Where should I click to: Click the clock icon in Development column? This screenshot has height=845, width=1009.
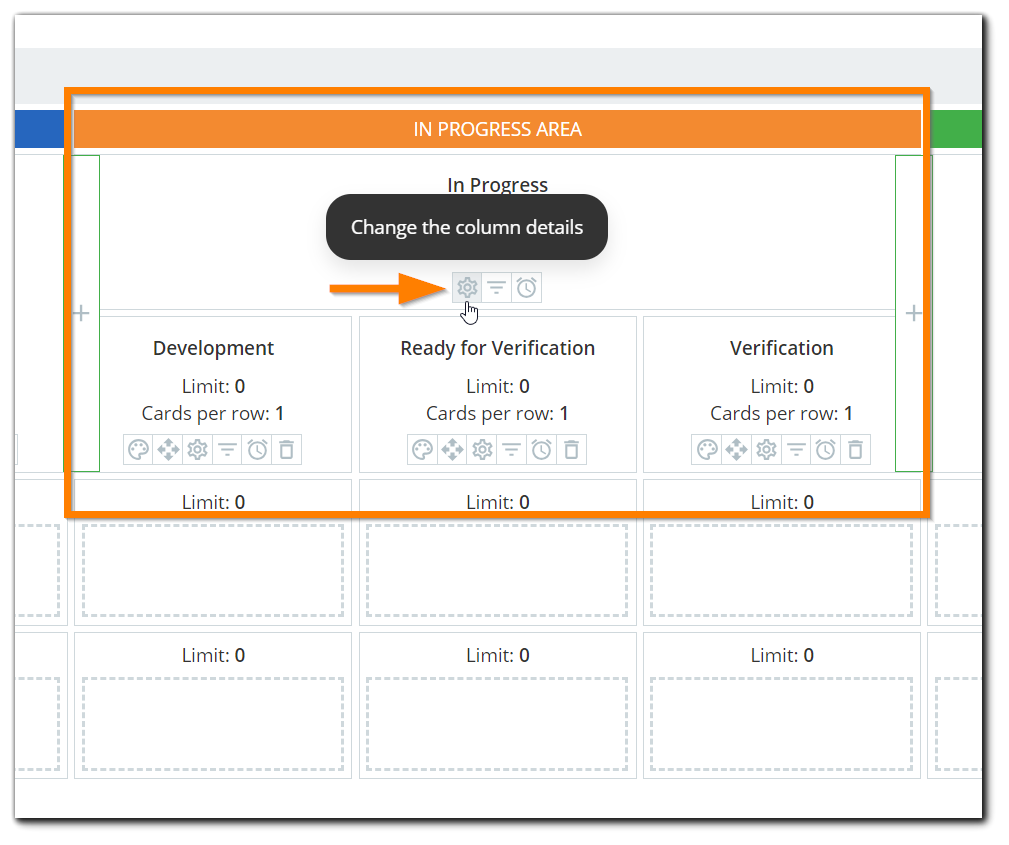click(257, 449)
